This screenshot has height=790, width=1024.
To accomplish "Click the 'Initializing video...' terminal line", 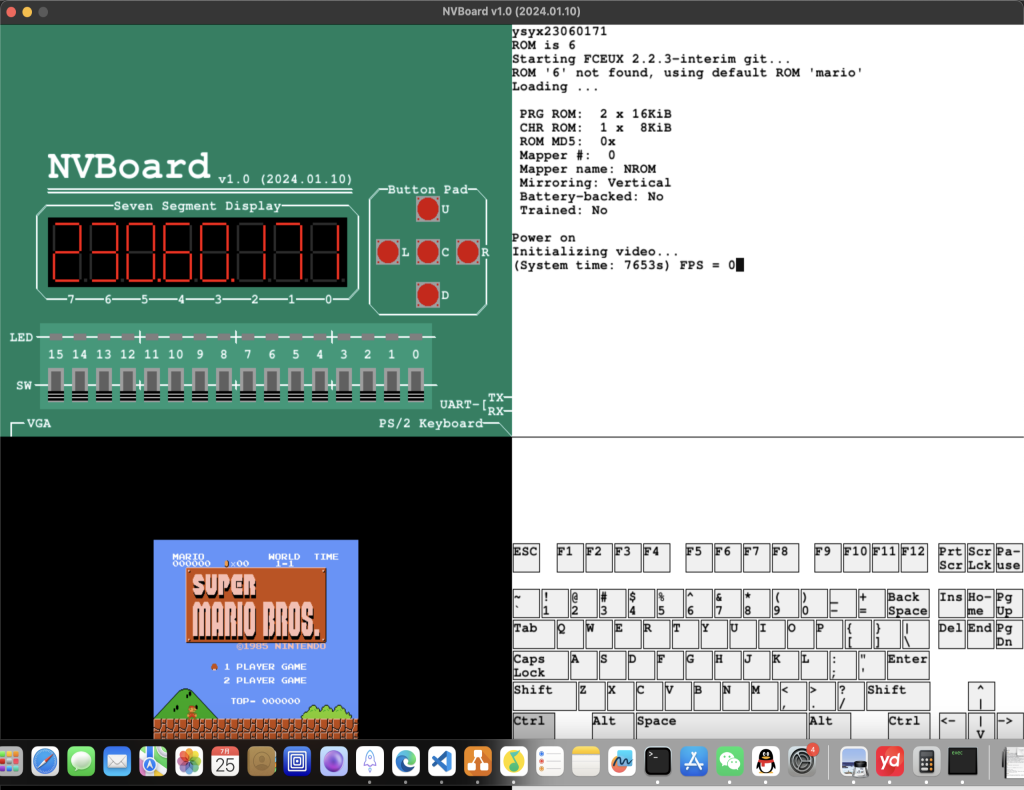I will [596, 251].
